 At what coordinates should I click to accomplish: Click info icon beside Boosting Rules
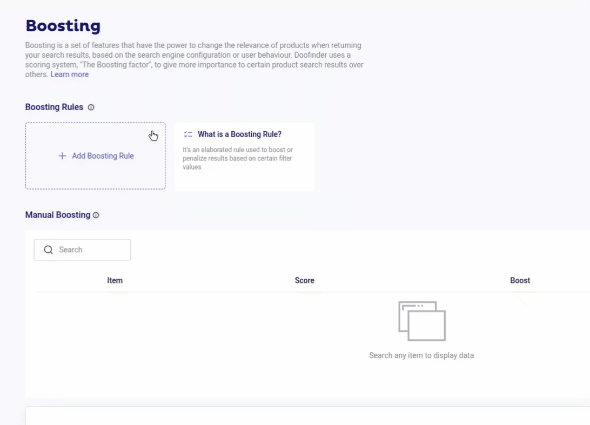(91, 107)
